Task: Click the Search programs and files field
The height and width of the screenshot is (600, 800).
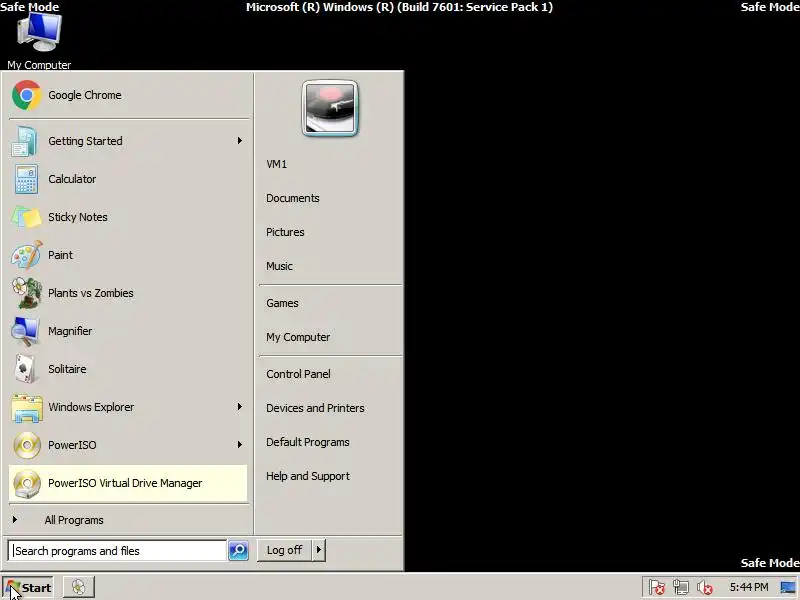Action: pos(117,551)
